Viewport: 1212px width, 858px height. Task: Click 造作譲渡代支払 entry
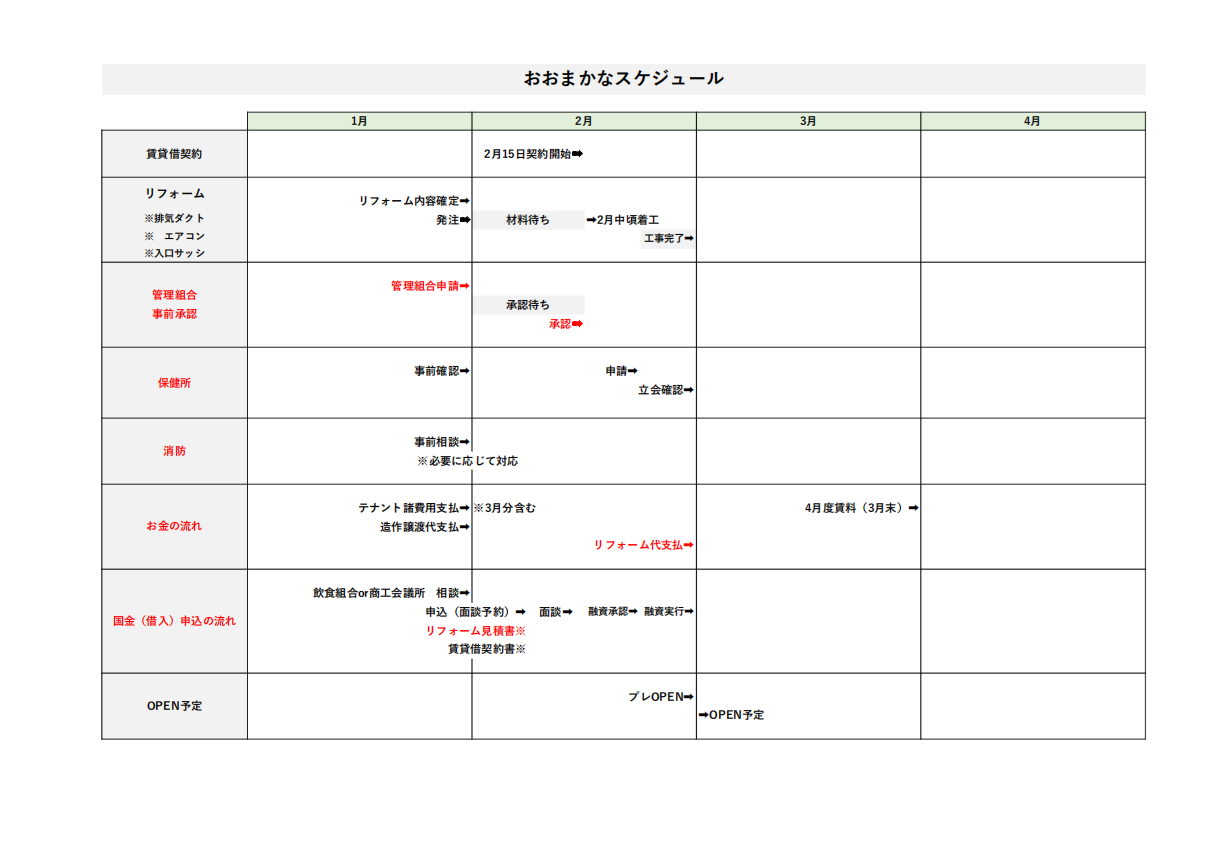coord(425,527)
